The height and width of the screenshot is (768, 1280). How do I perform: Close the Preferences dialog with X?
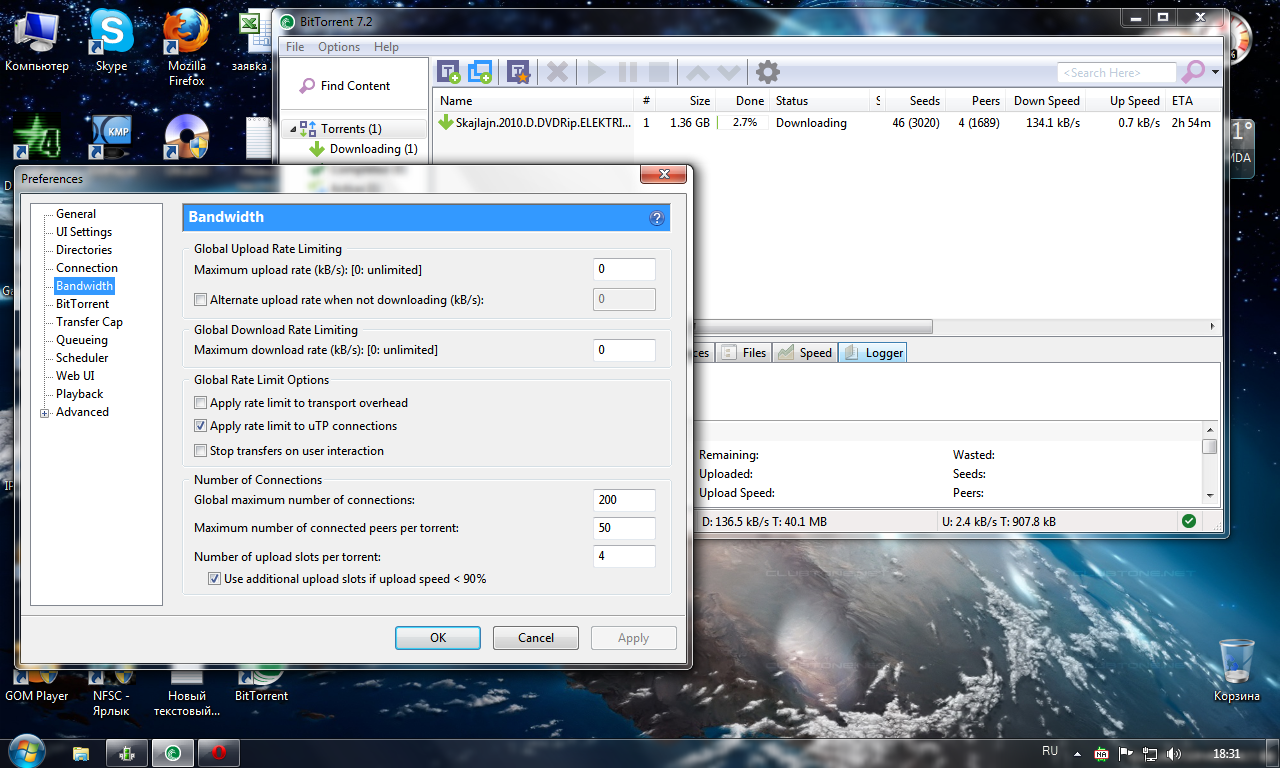click(x=663, y=175)
